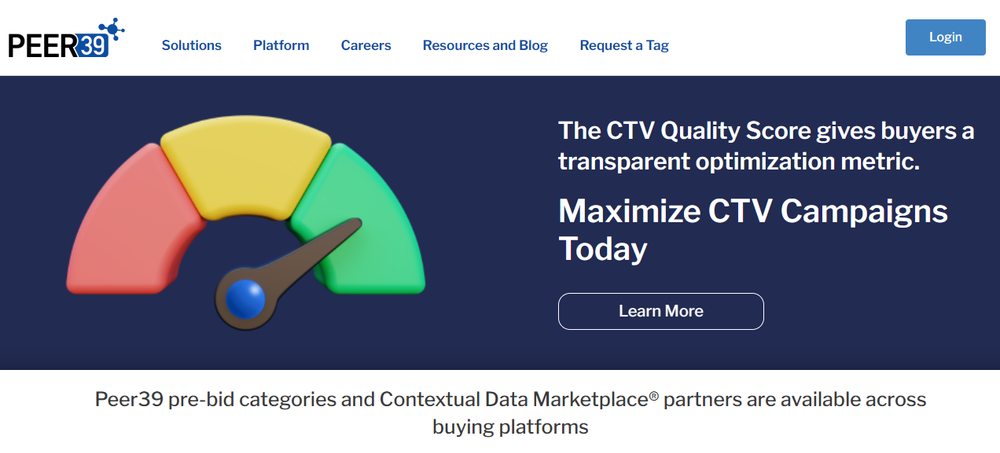Open the Solutions menu

[191, 45]
